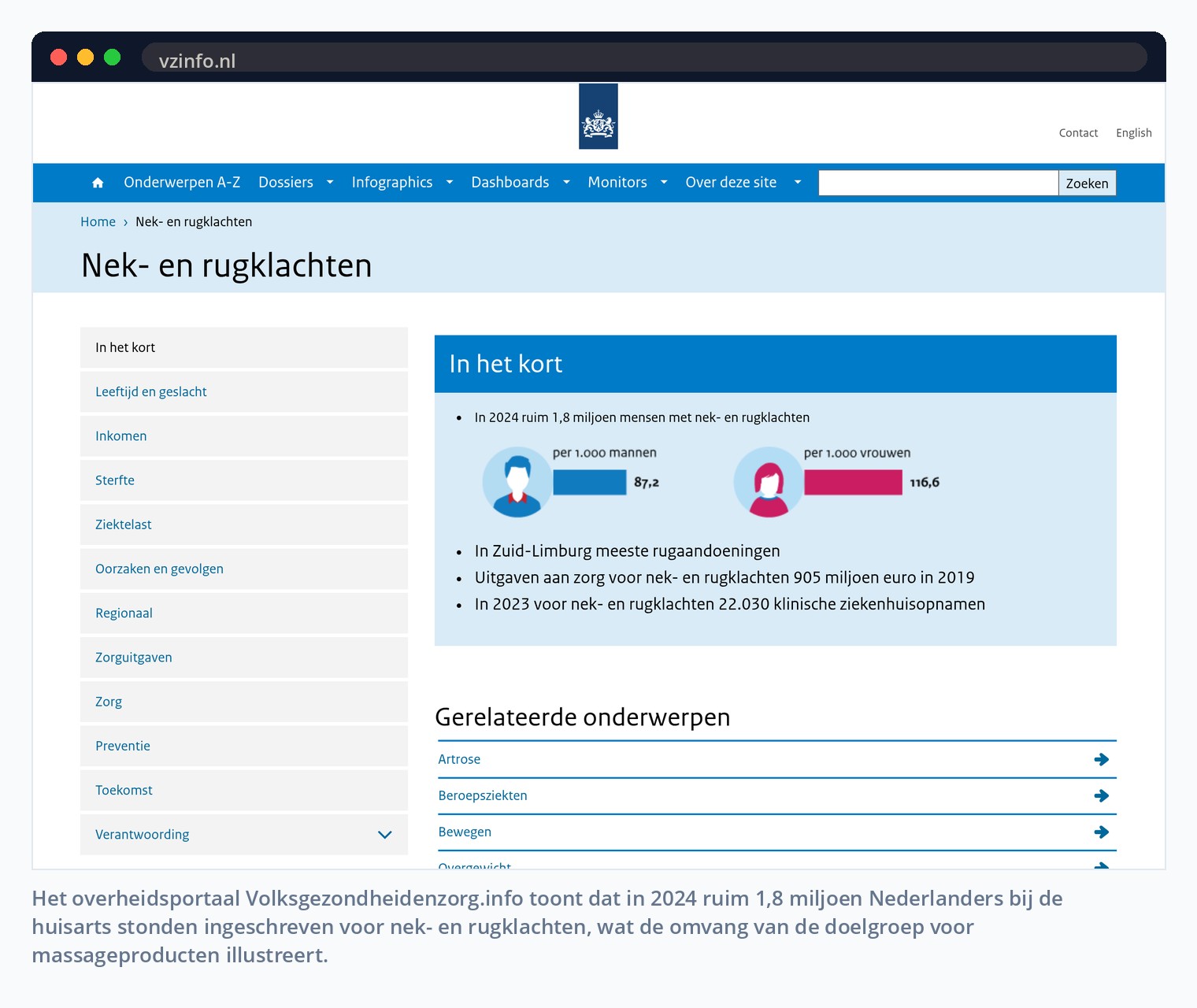
Task: Click the red close window dot
Action: (x=59, y=57)
